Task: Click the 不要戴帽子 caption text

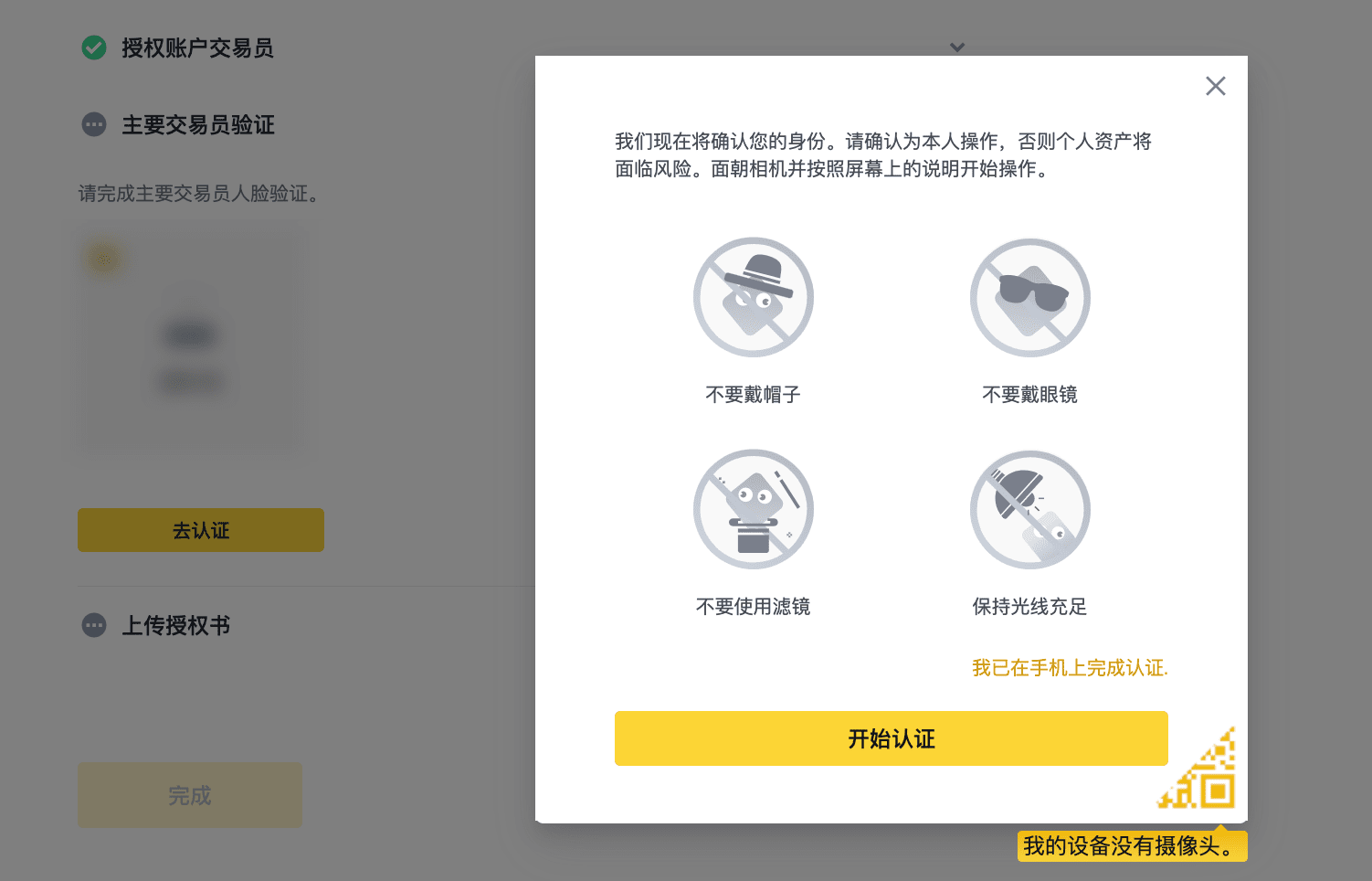Action: pyautogui.click(x=754, y=395)
